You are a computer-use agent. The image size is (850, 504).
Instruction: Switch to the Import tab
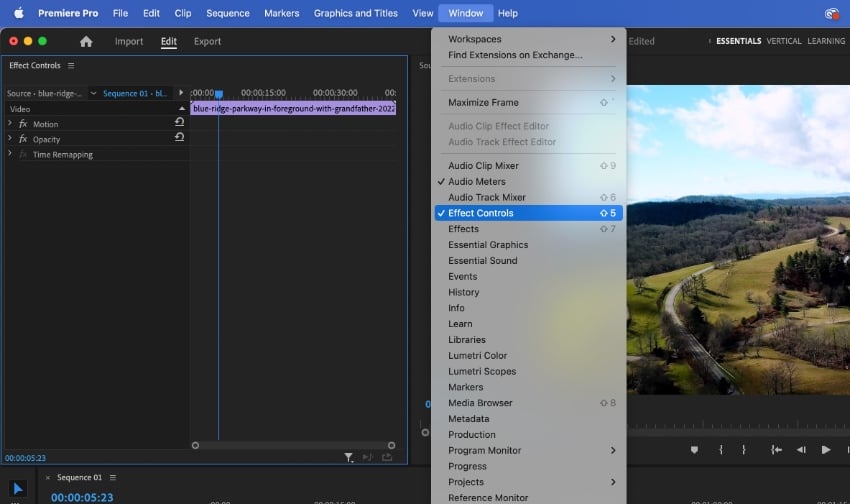129,41
